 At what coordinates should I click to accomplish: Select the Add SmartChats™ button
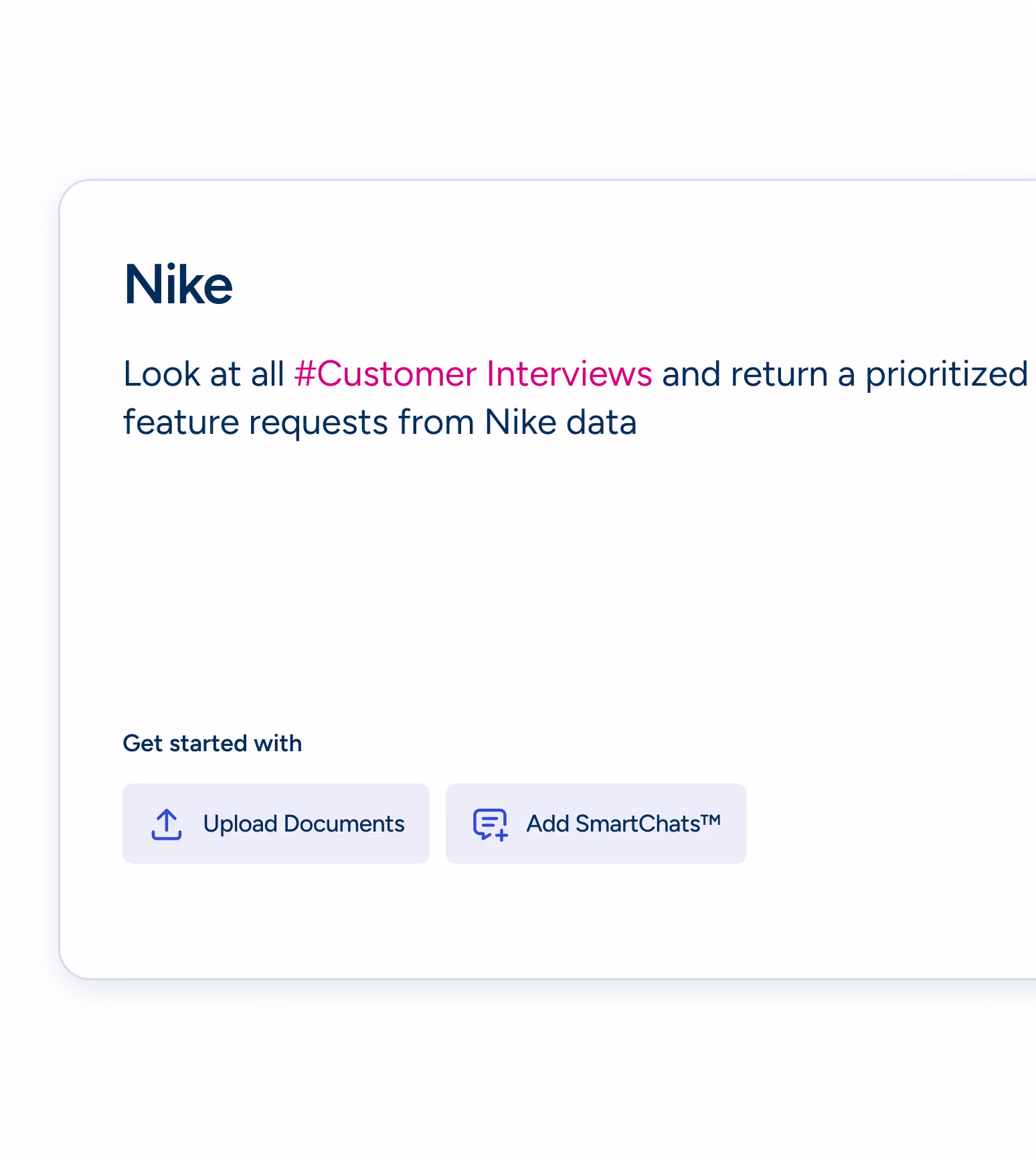[596, 824]
